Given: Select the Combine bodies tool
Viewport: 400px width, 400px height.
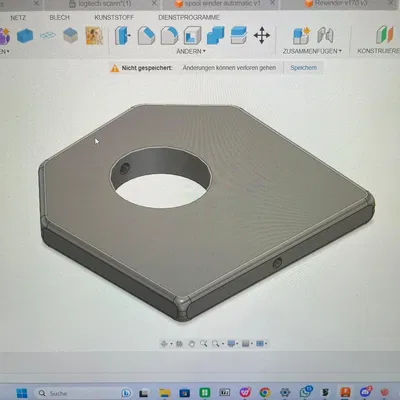Looking at the screenshot, I should click(215, 36).
